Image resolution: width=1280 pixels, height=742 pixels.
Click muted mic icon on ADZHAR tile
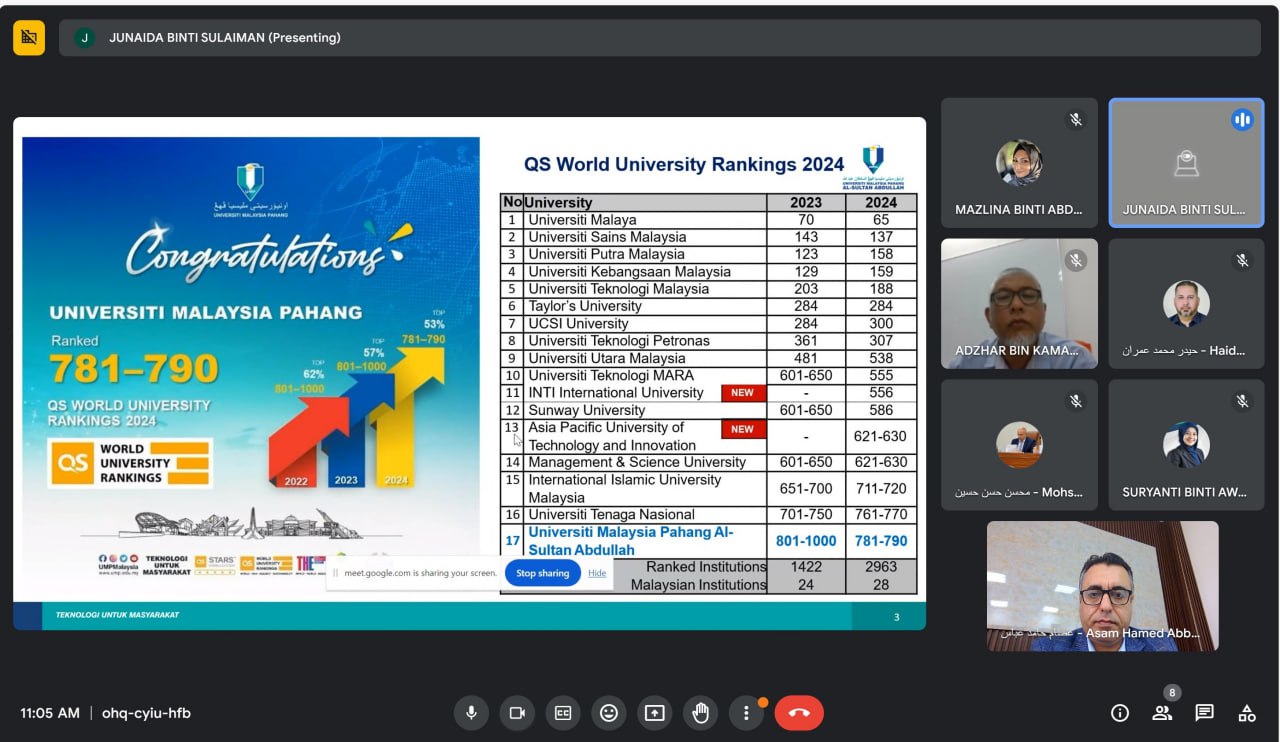(x=1075, y=261)
